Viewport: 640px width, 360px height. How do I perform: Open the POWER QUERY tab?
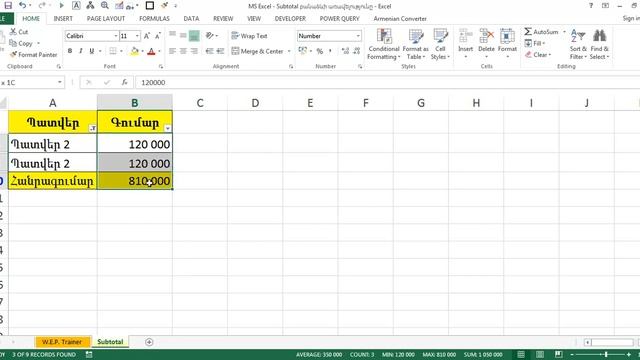(340, 19)
